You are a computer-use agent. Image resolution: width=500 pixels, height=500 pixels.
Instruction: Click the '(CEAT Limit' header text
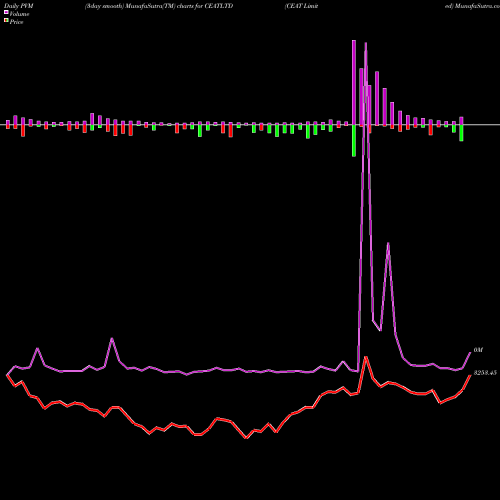[x=301, y=6]
